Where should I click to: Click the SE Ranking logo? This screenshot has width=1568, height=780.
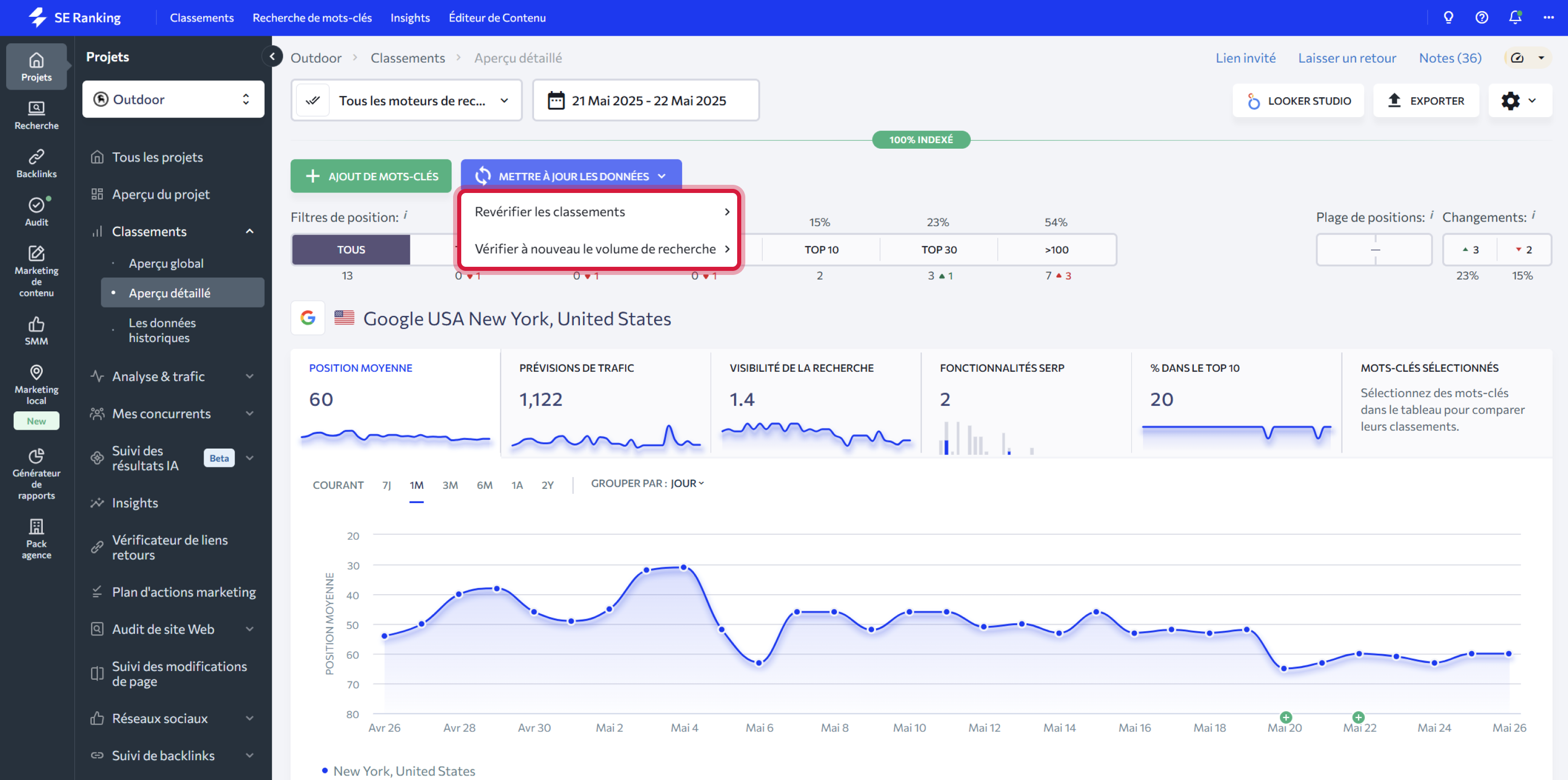click(x=74, y=18)
